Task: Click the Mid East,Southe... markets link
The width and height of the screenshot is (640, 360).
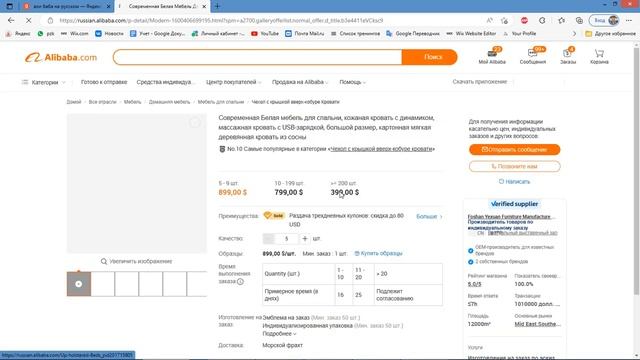Action: pyautogui.click(x=537, y=324)
